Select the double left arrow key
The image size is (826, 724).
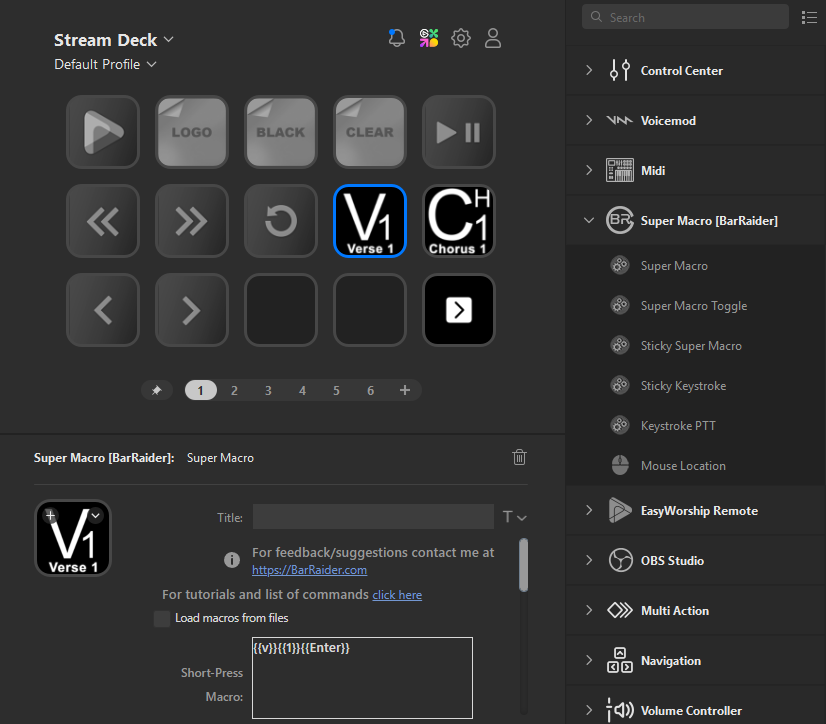pyautogui.click(x=103, y=221)
